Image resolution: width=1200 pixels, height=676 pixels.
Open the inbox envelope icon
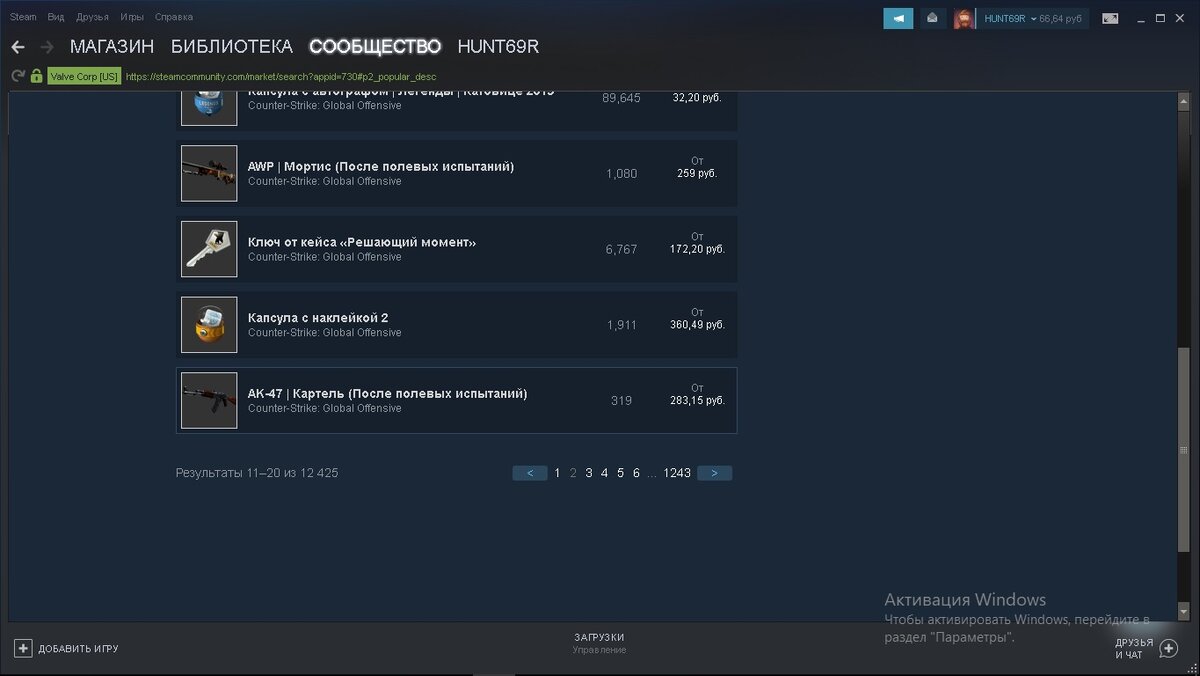pyautogui.click(x=932, y=18)
